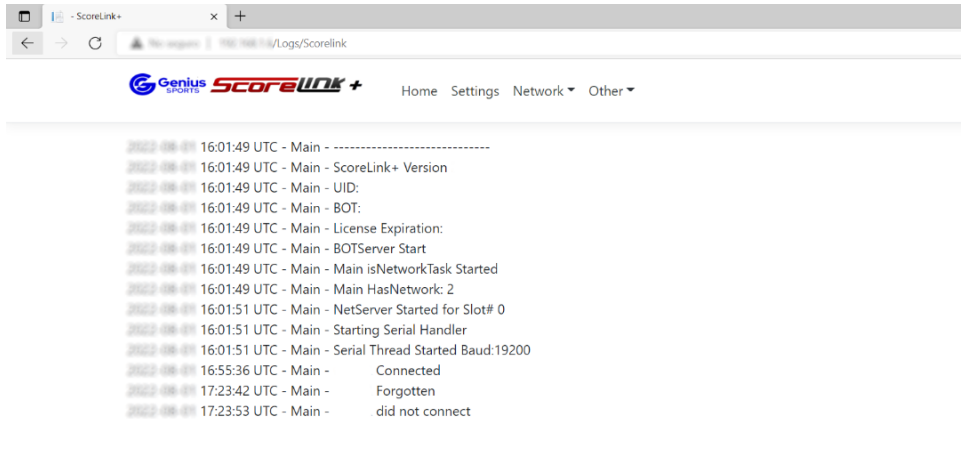This screenshot has width=964, height=464.
Task: Expand the Network dropdown menu
Action: point(543,91)
